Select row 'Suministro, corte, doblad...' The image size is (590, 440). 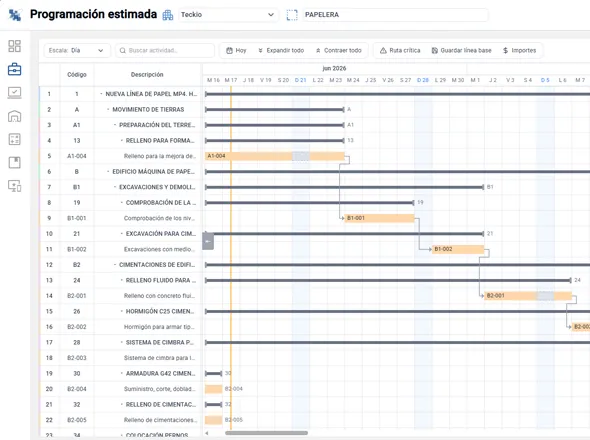[120, 389]
